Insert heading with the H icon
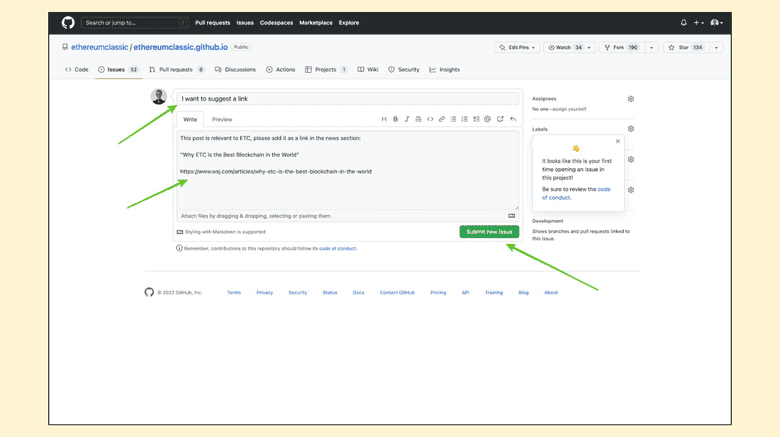The height and width of the screenshot is (437, 780). click(x=384, y=119)
